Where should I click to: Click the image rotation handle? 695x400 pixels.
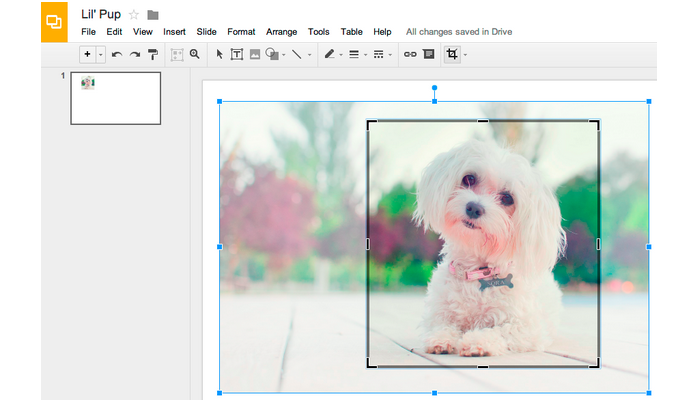[x=434, y=88]
